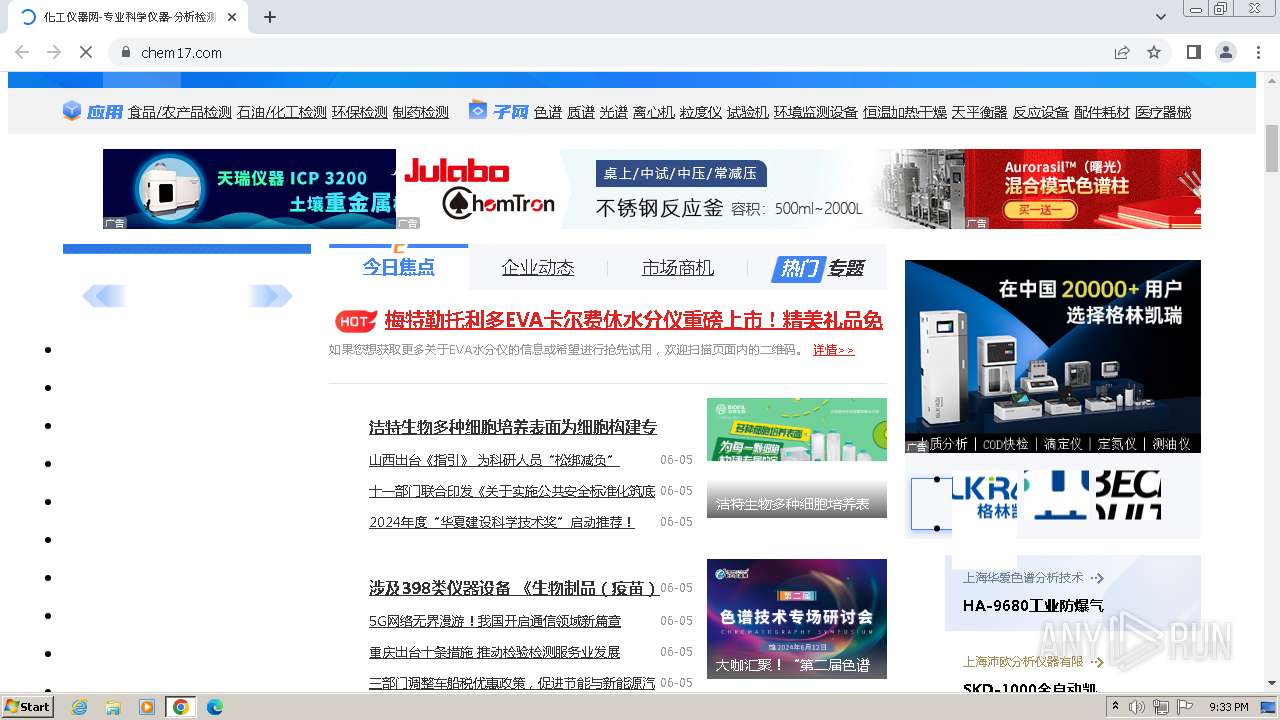
Task: Show hidden system tray icons
Action: click(x=1115, y=707)
